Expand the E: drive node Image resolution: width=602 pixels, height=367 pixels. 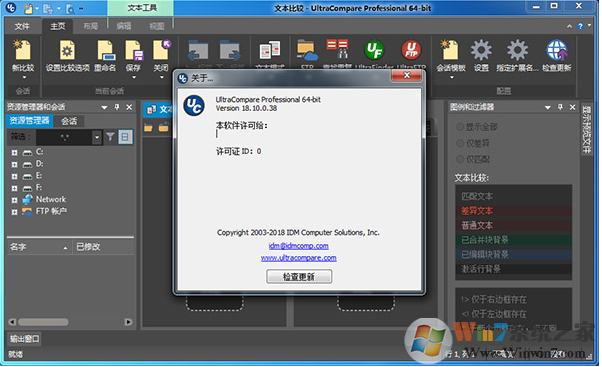pos(14,177)
